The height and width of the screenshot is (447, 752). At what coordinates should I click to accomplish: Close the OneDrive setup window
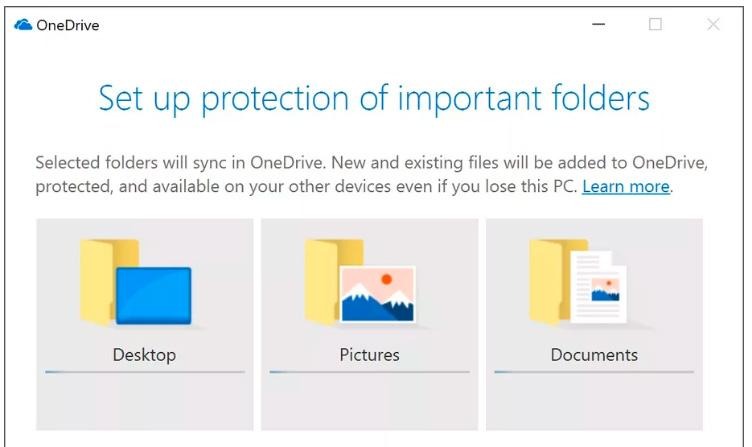713,25
